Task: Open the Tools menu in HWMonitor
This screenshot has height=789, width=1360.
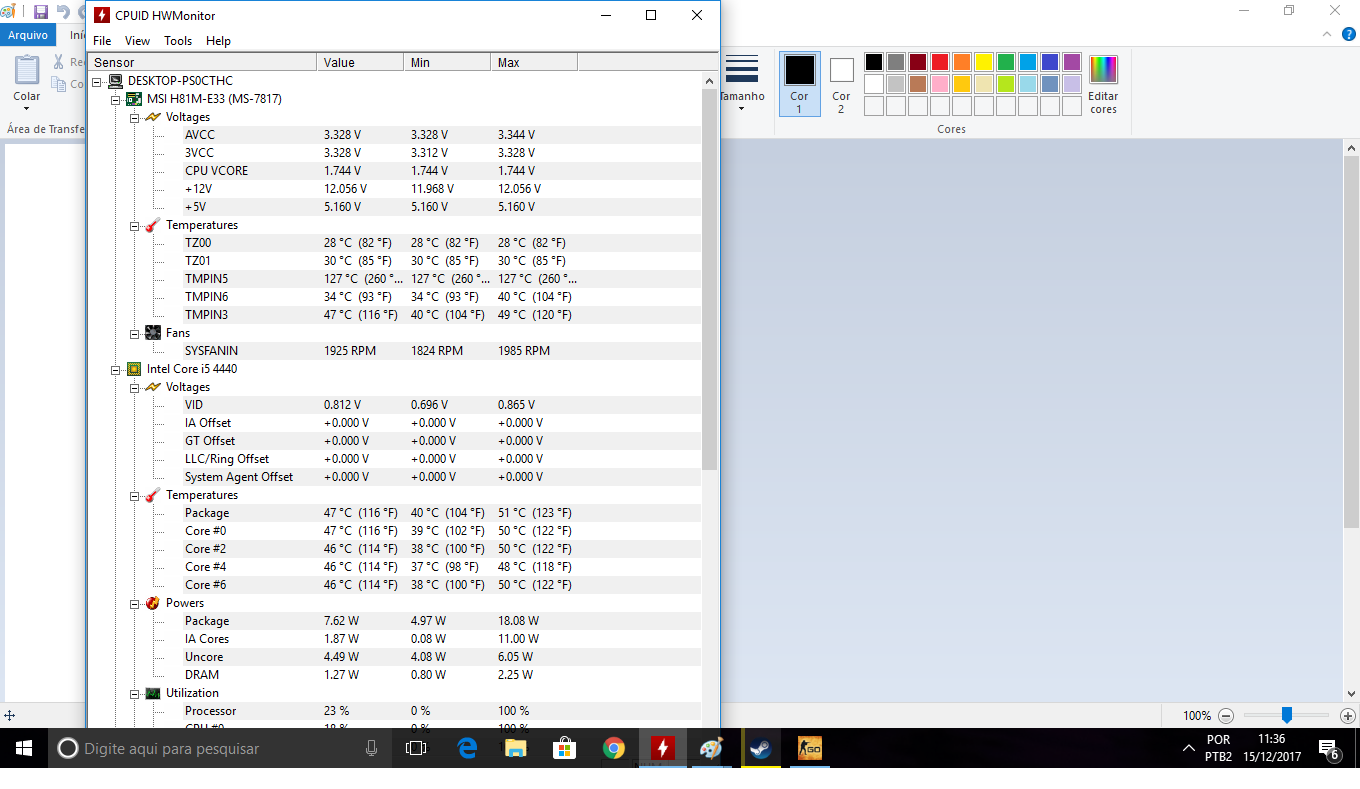Action: pyautogui.click(x=178, y=41)
